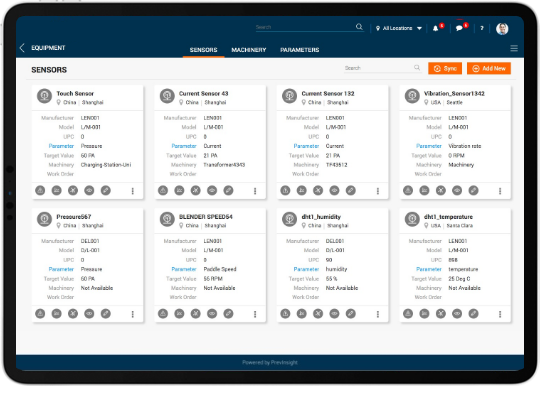This screenshot has width=540, height=397.
Task: Toggle the eye view icon on dht1_temperature card
Action: coord(457,313)
